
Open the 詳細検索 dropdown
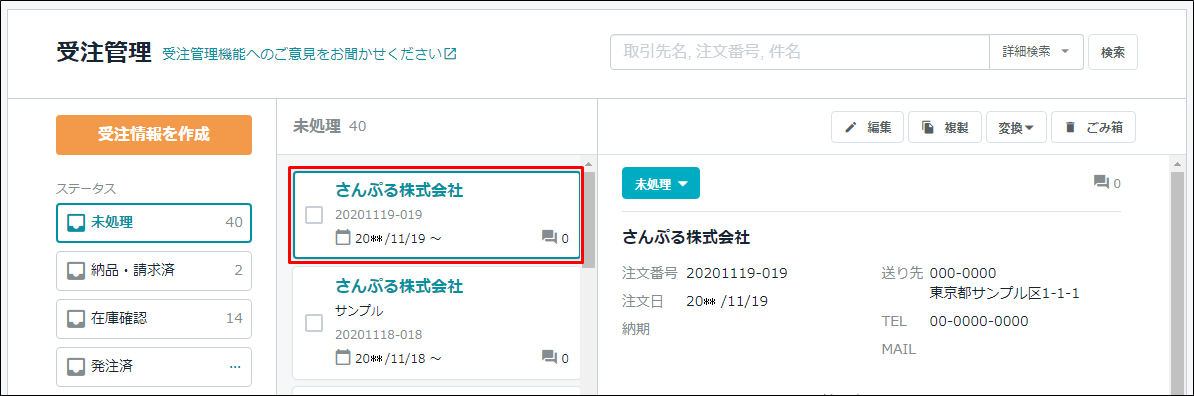tap(1036, 52)
